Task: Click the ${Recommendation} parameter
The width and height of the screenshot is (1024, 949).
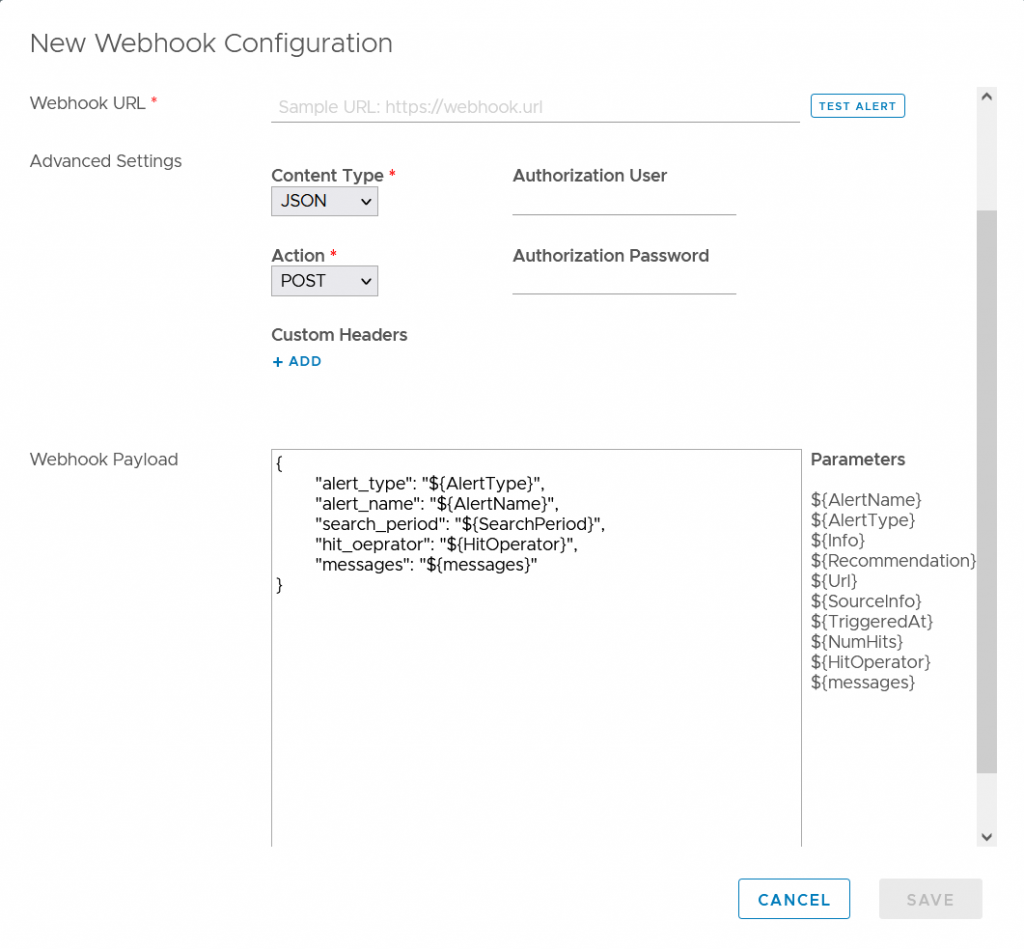Action: click(893, 561)
